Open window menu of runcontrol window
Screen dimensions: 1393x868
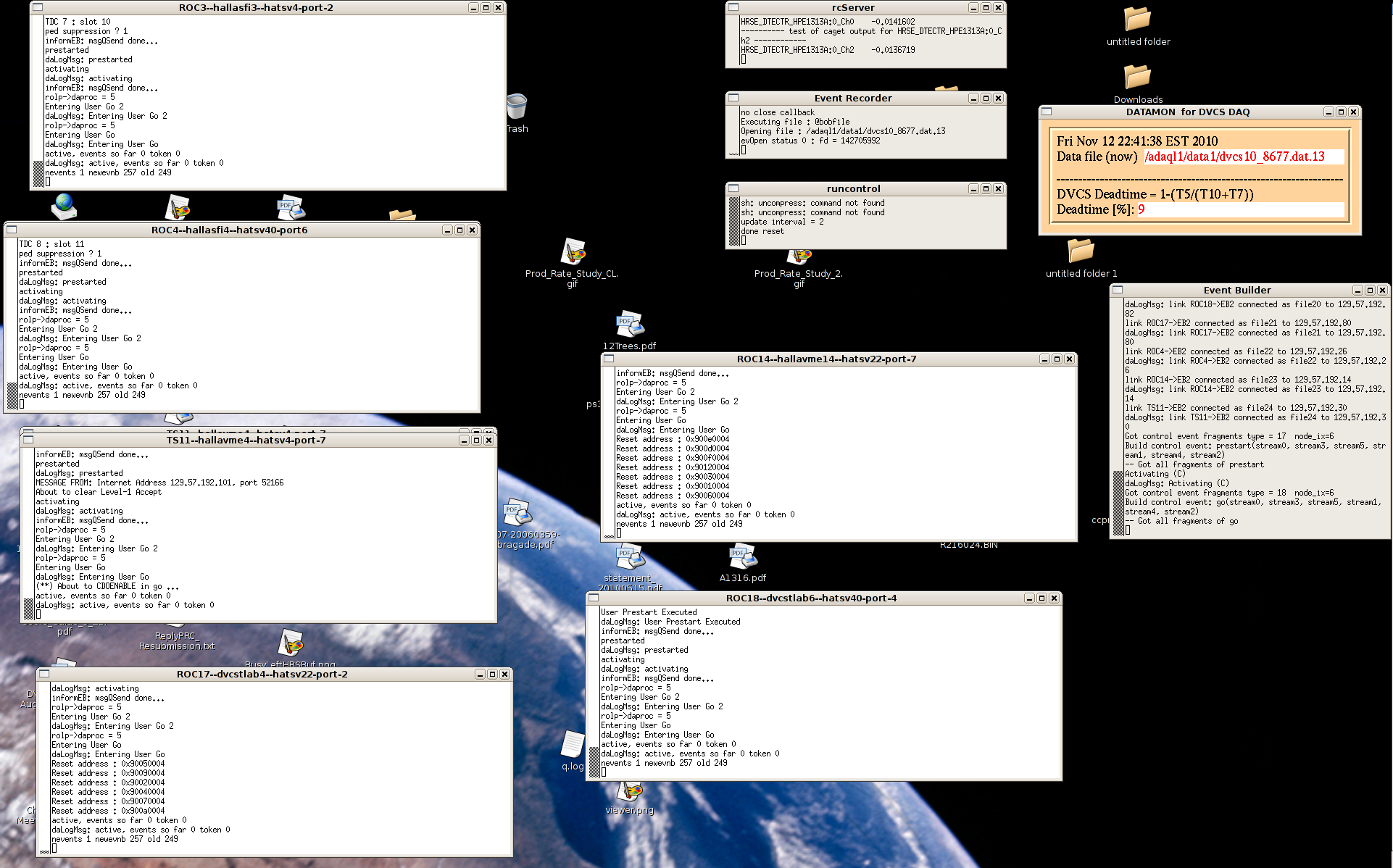(733, 188)
